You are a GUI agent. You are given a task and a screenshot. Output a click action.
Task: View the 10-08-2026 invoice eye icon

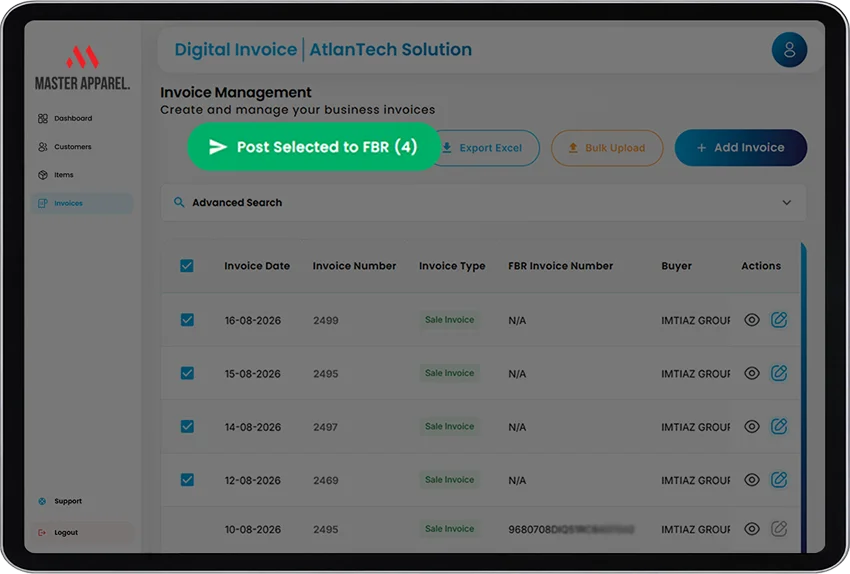(x=752, y=529)
